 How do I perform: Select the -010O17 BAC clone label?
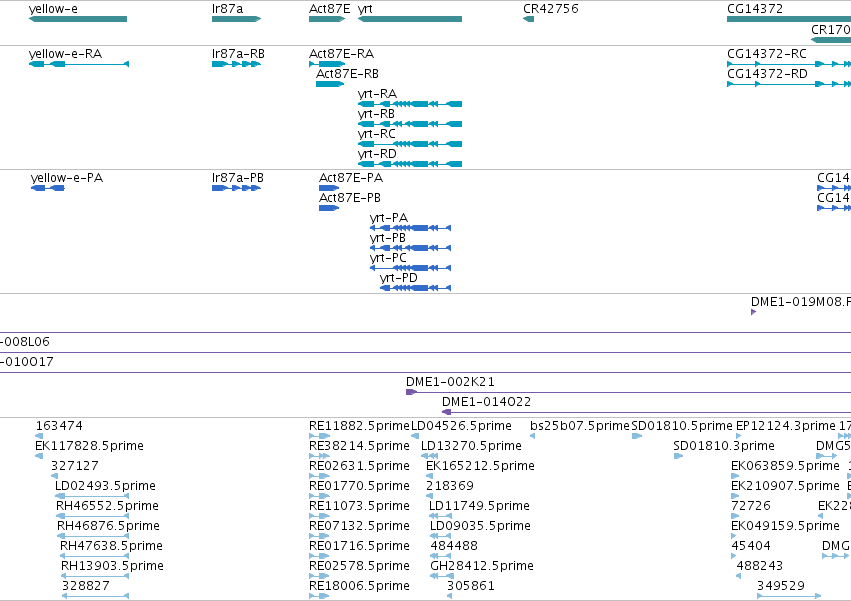pos(27,362)
